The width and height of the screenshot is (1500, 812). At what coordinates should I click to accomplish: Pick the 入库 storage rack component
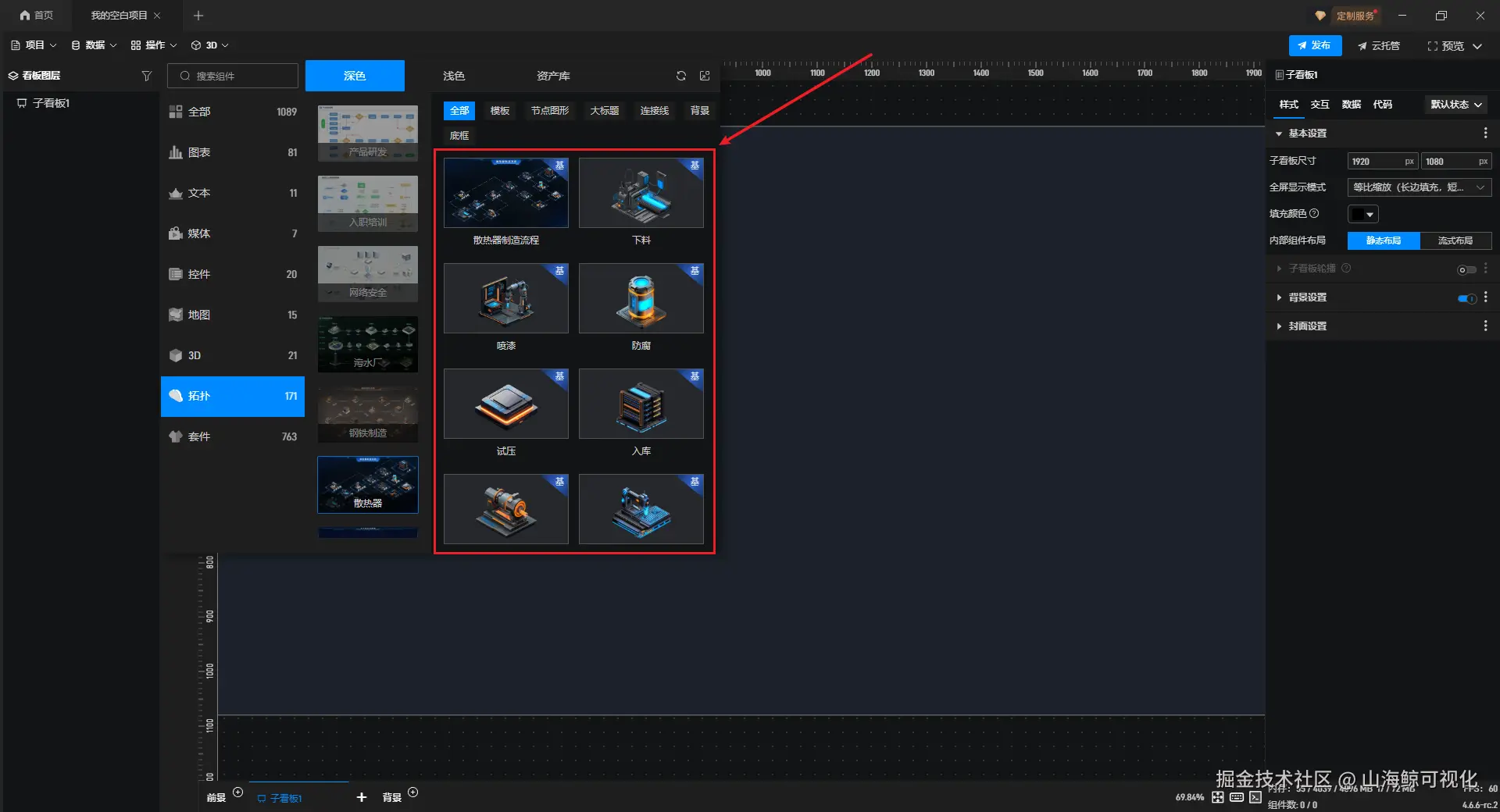pyautogui.click(x=641, y=404)
